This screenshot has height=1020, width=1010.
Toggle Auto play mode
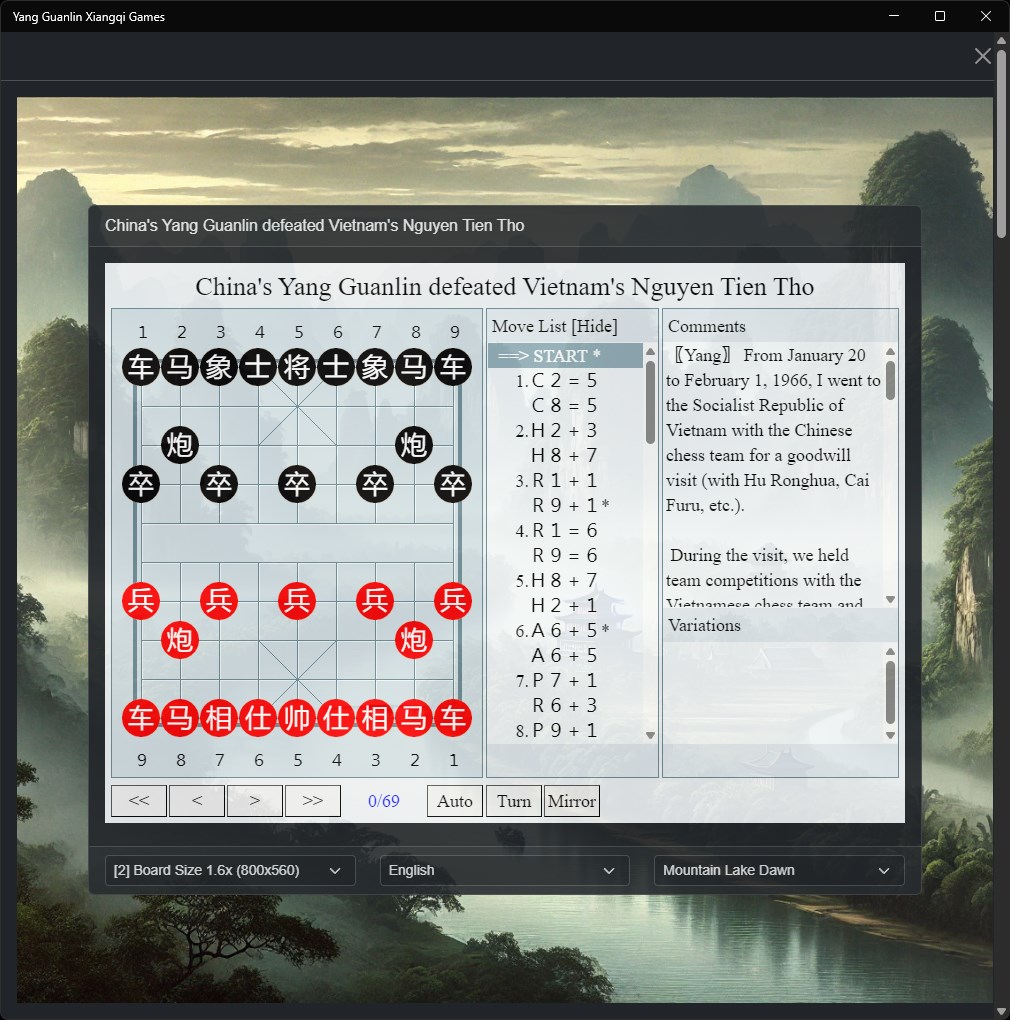(455, 801)
